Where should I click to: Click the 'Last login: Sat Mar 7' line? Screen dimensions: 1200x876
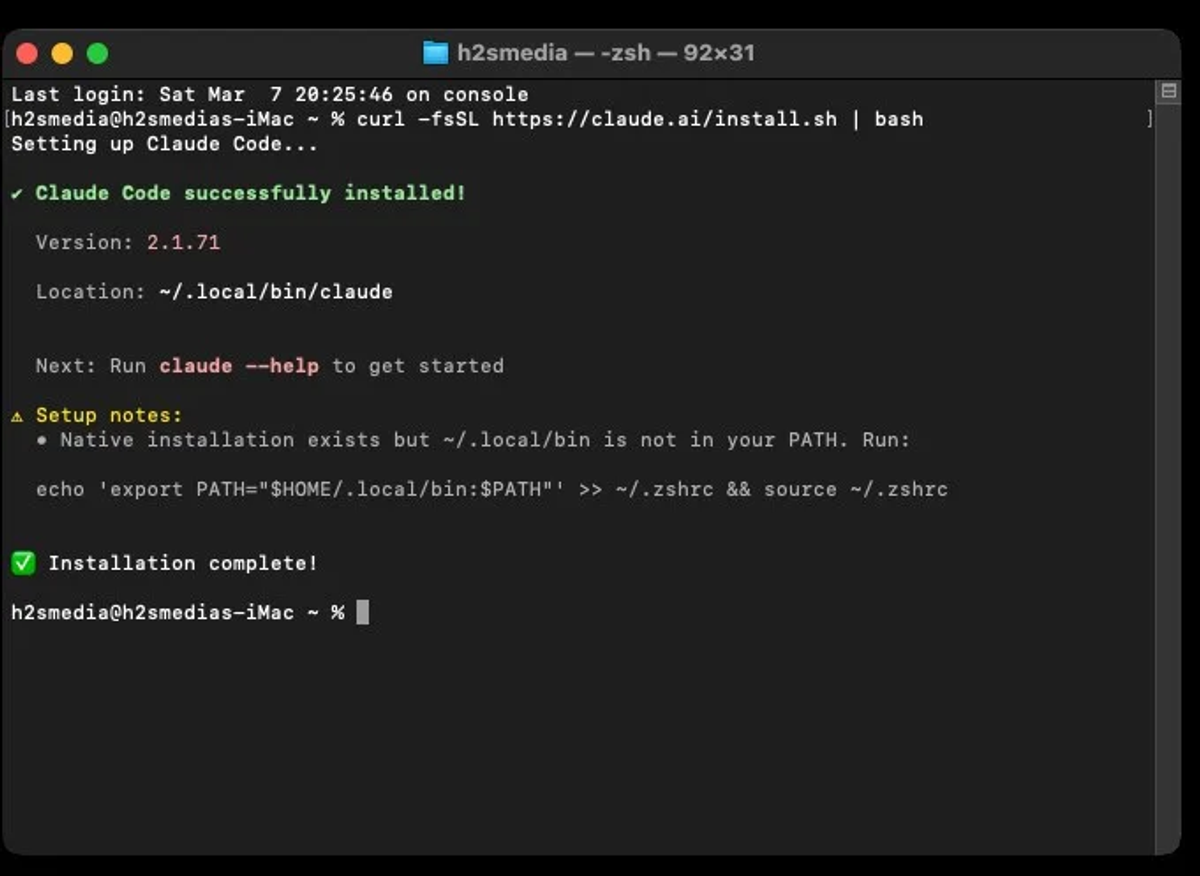click(x=270, y=95)
